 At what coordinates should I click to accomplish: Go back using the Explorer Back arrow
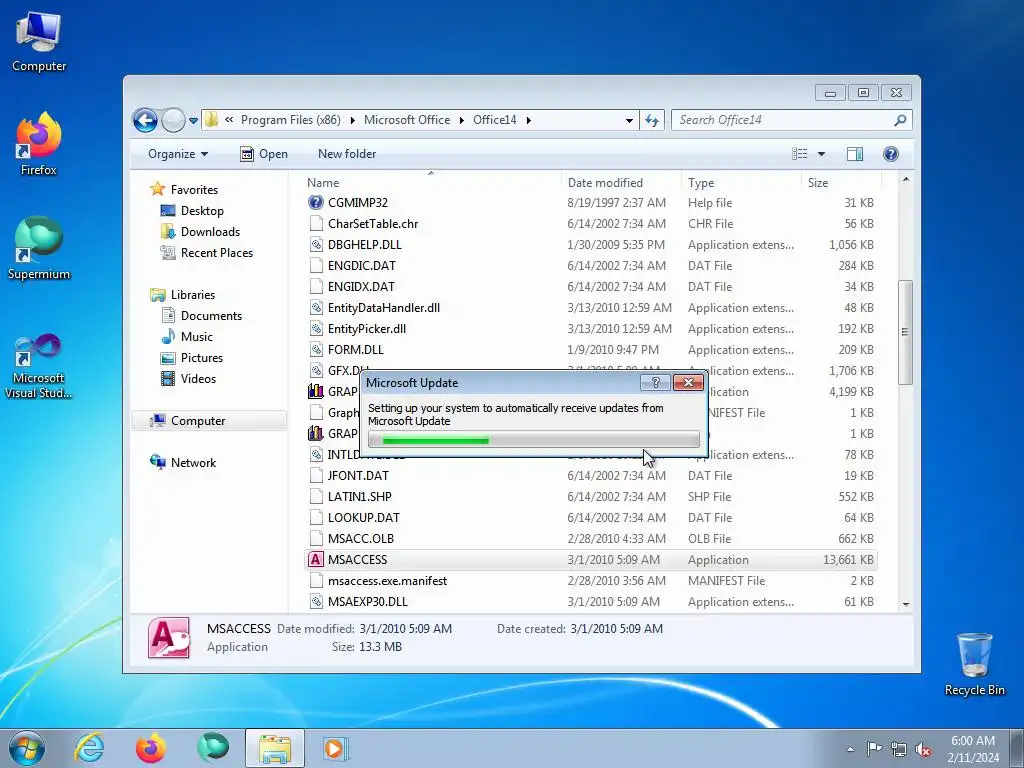pyautogui.click(x=145, y=120)
